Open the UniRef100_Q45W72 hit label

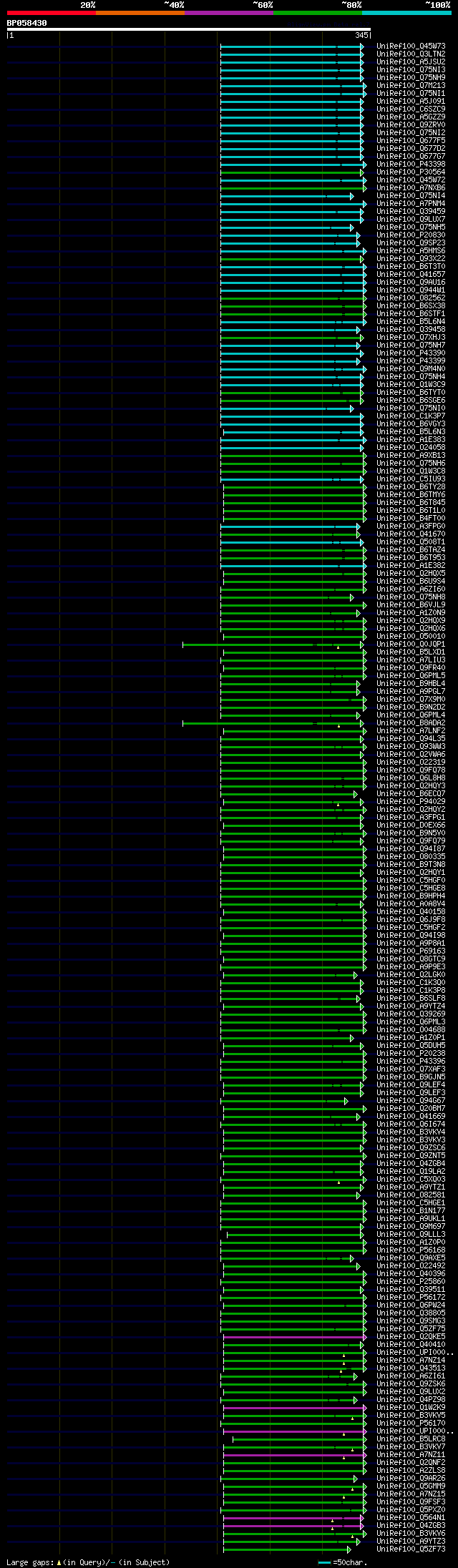pos(411,180)
